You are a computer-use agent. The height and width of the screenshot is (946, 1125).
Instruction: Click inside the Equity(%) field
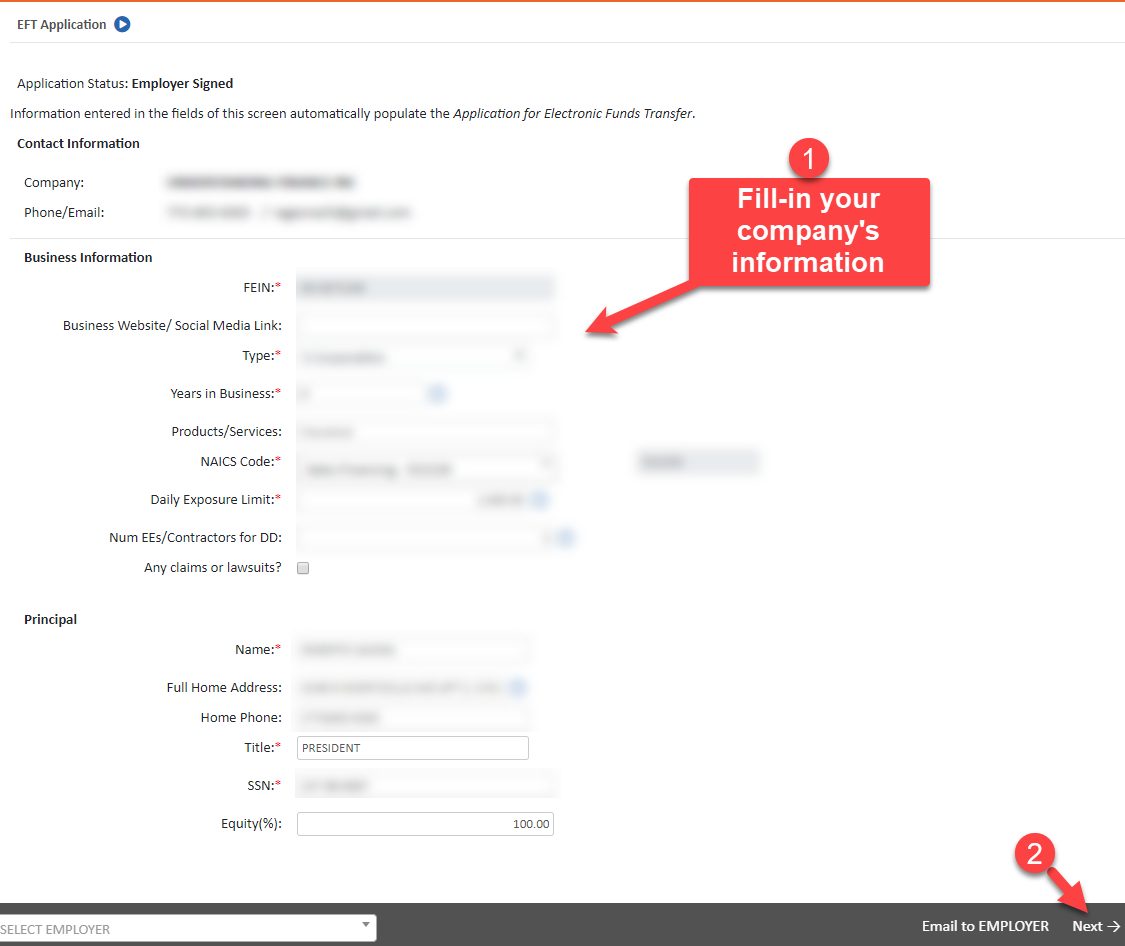coord(425,823)
